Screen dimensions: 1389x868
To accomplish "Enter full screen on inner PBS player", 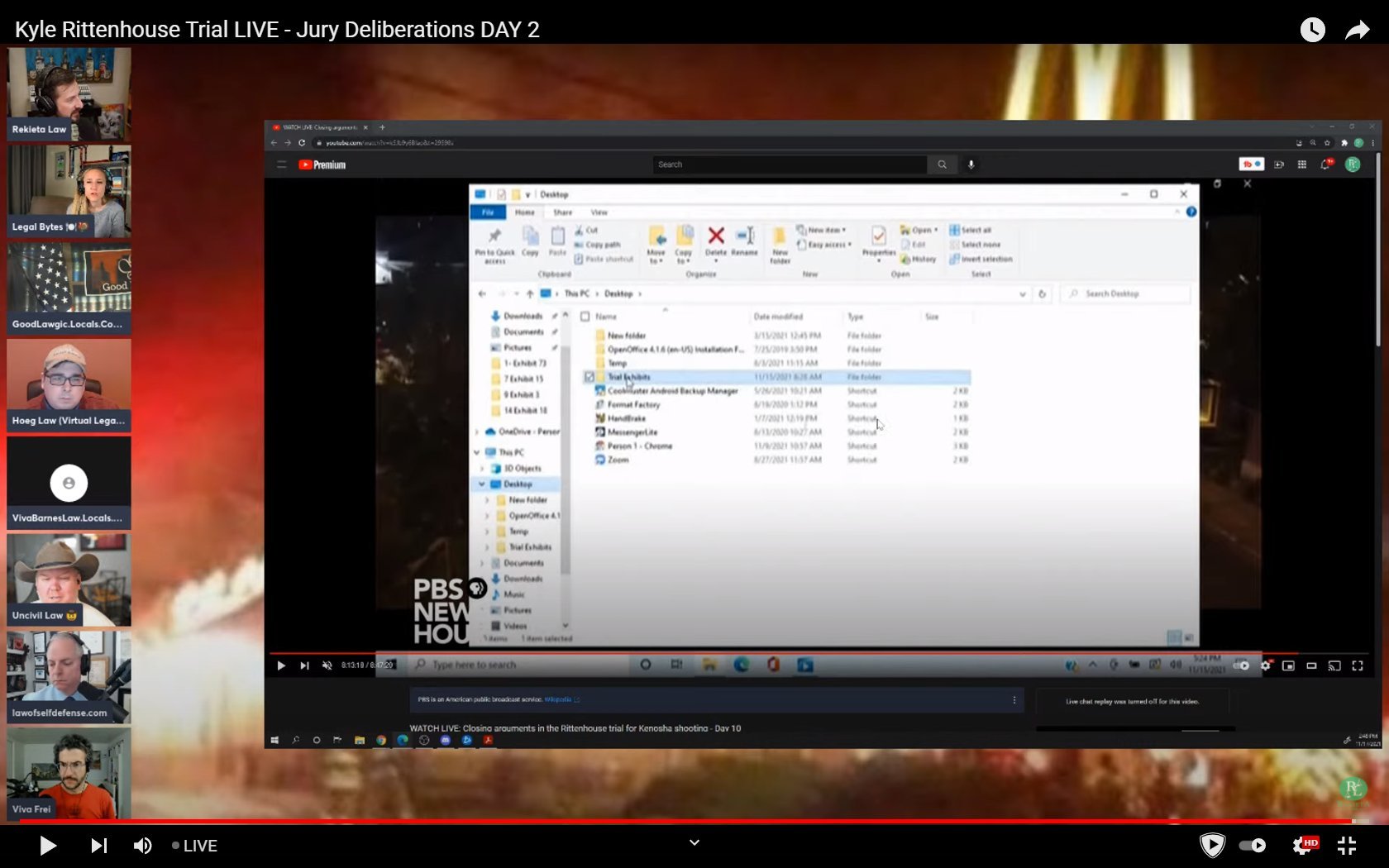I will [1358, 665].
